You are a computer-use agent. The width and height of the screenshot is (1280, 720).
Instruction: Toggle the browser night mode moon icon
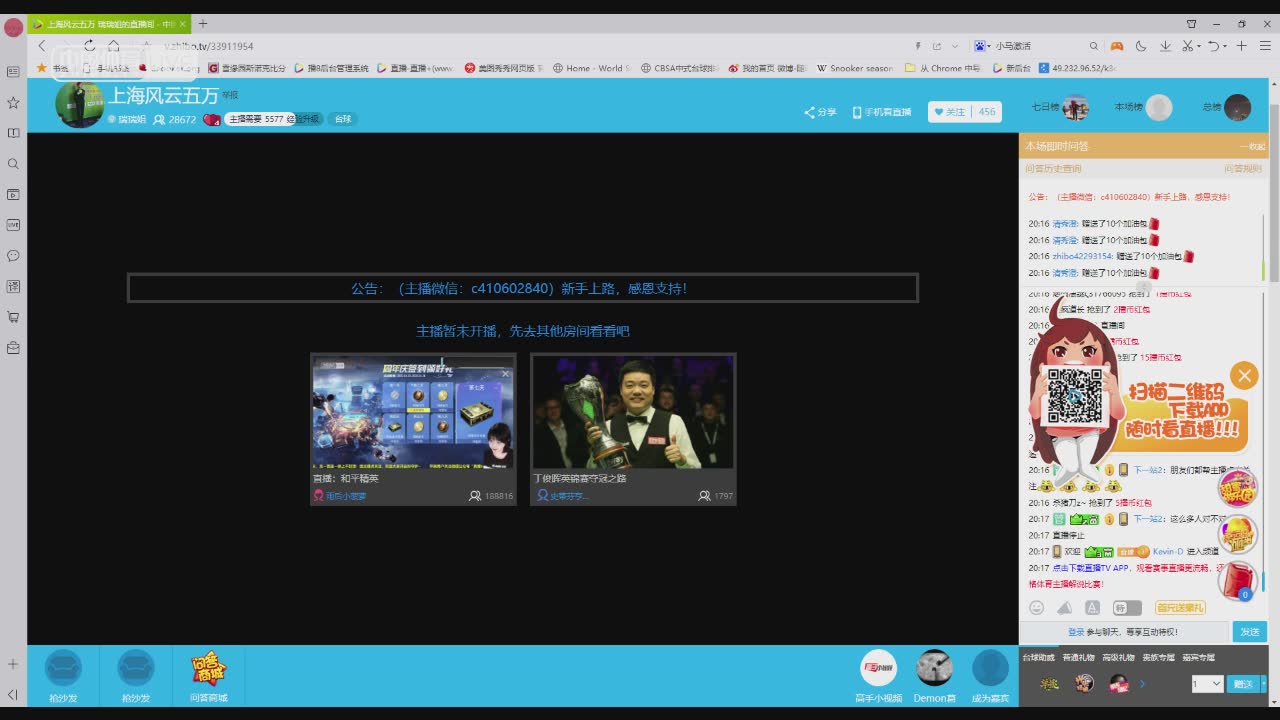(1141, 46)
